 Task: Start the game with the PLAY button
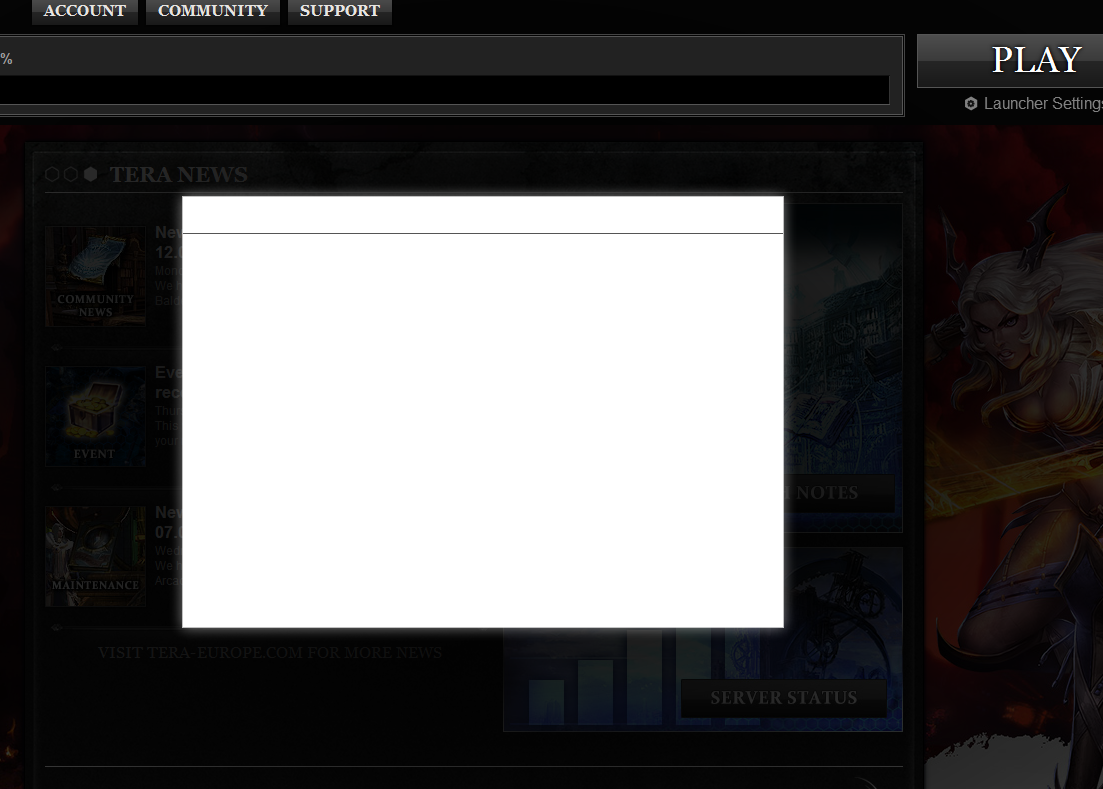tap(1010, 60)
